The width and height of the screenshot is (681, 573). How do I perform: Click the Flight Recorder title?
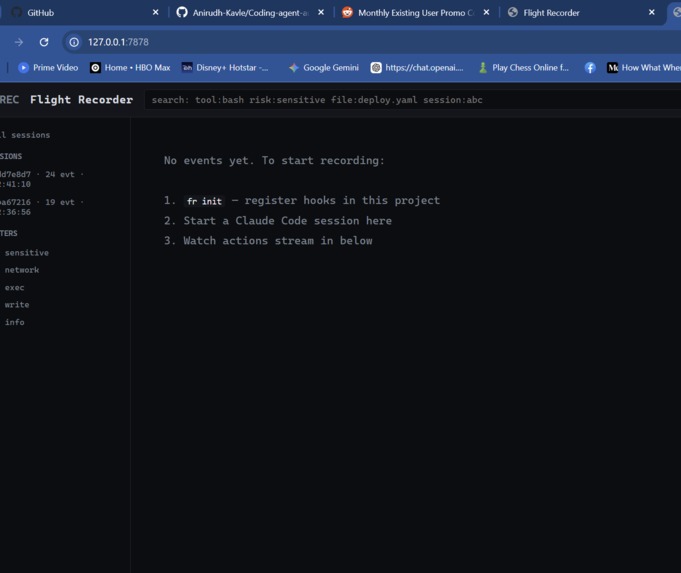[x=81, y=99]
